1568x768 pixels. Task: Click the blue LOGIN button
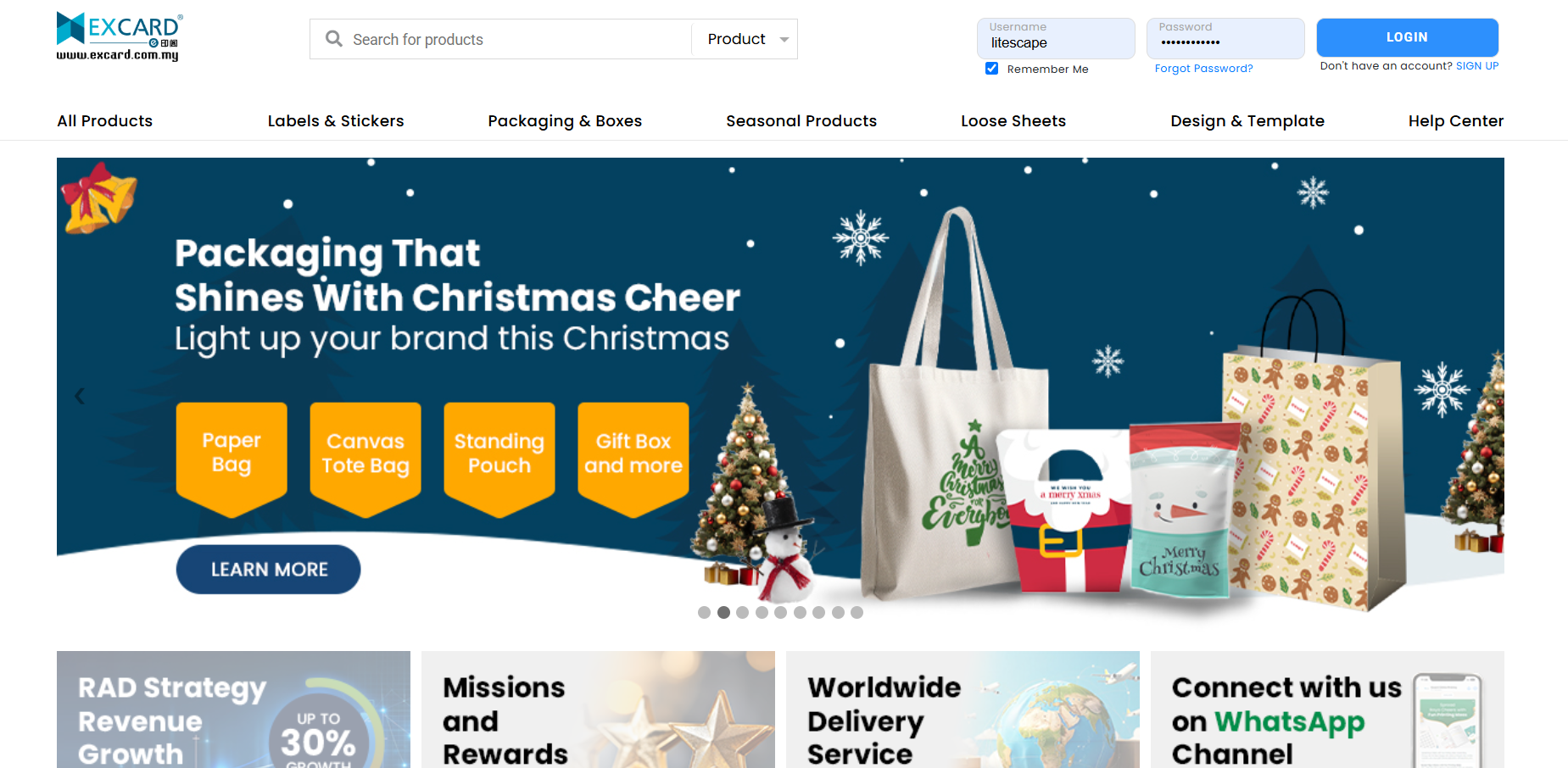pos(1407,37)
